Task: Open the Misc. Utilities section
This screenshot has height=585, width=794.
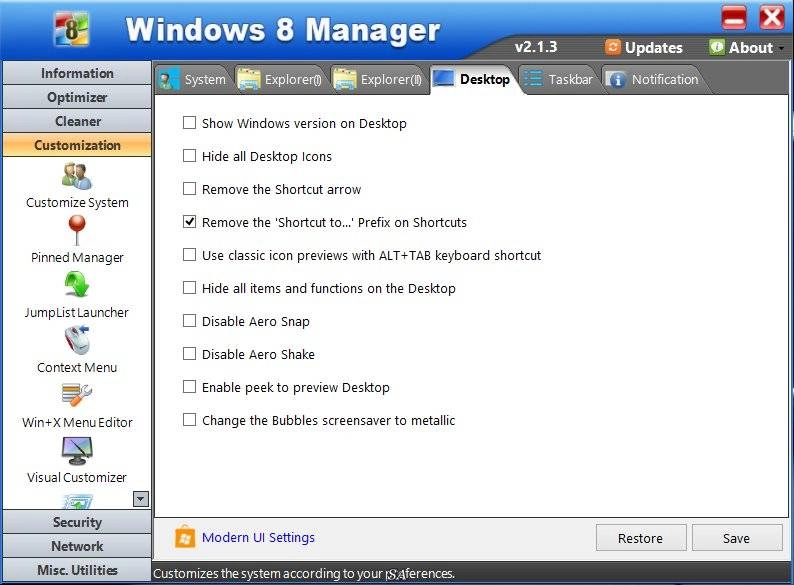Action: [x=77, y=570]
